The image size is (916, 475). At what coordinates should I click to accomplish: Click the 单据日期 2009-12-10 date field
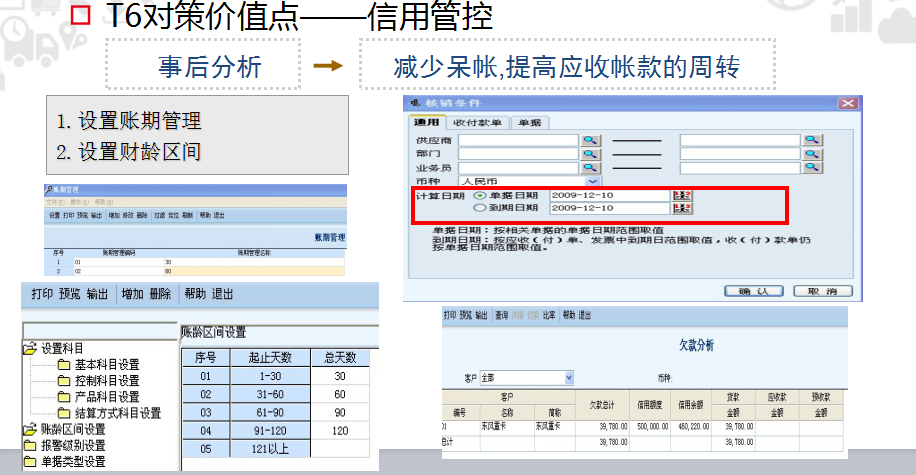pos(609,195)
